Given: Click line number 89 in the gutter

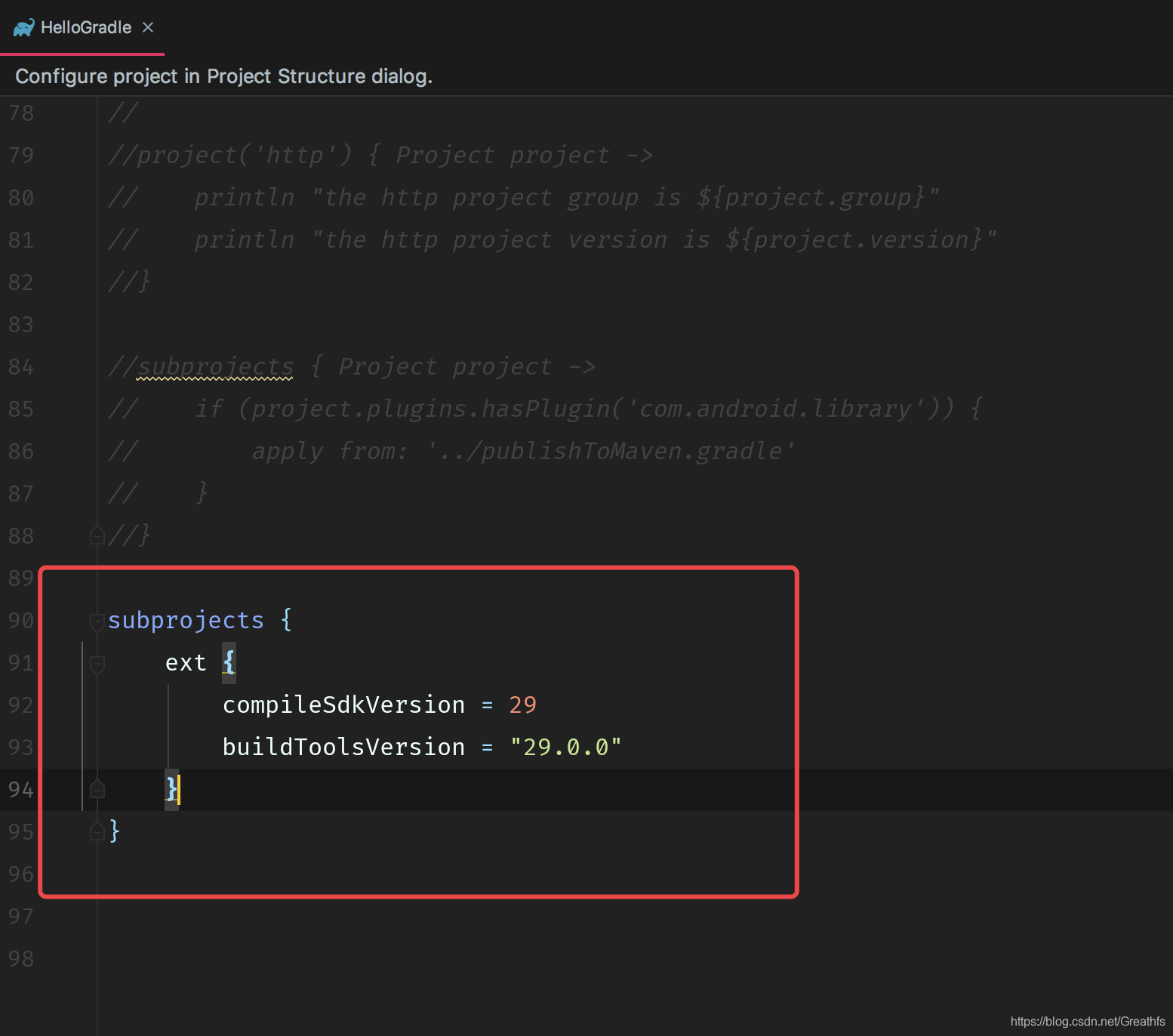Looking at the screenshot, I should [x=21, y=578].
